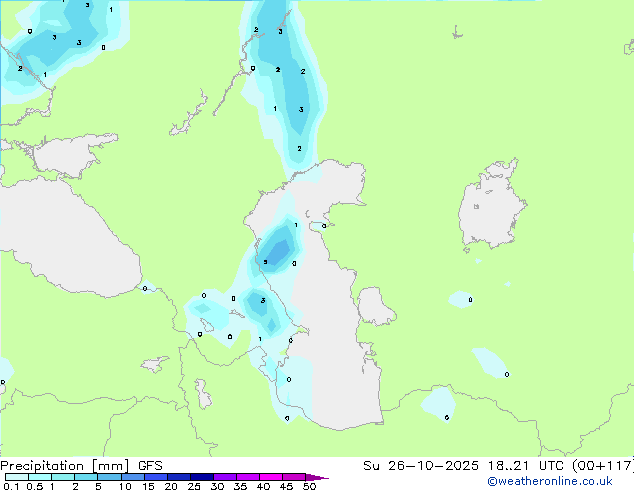
Task: Click the '0.1' legend scale value
Action: (11, 486)
